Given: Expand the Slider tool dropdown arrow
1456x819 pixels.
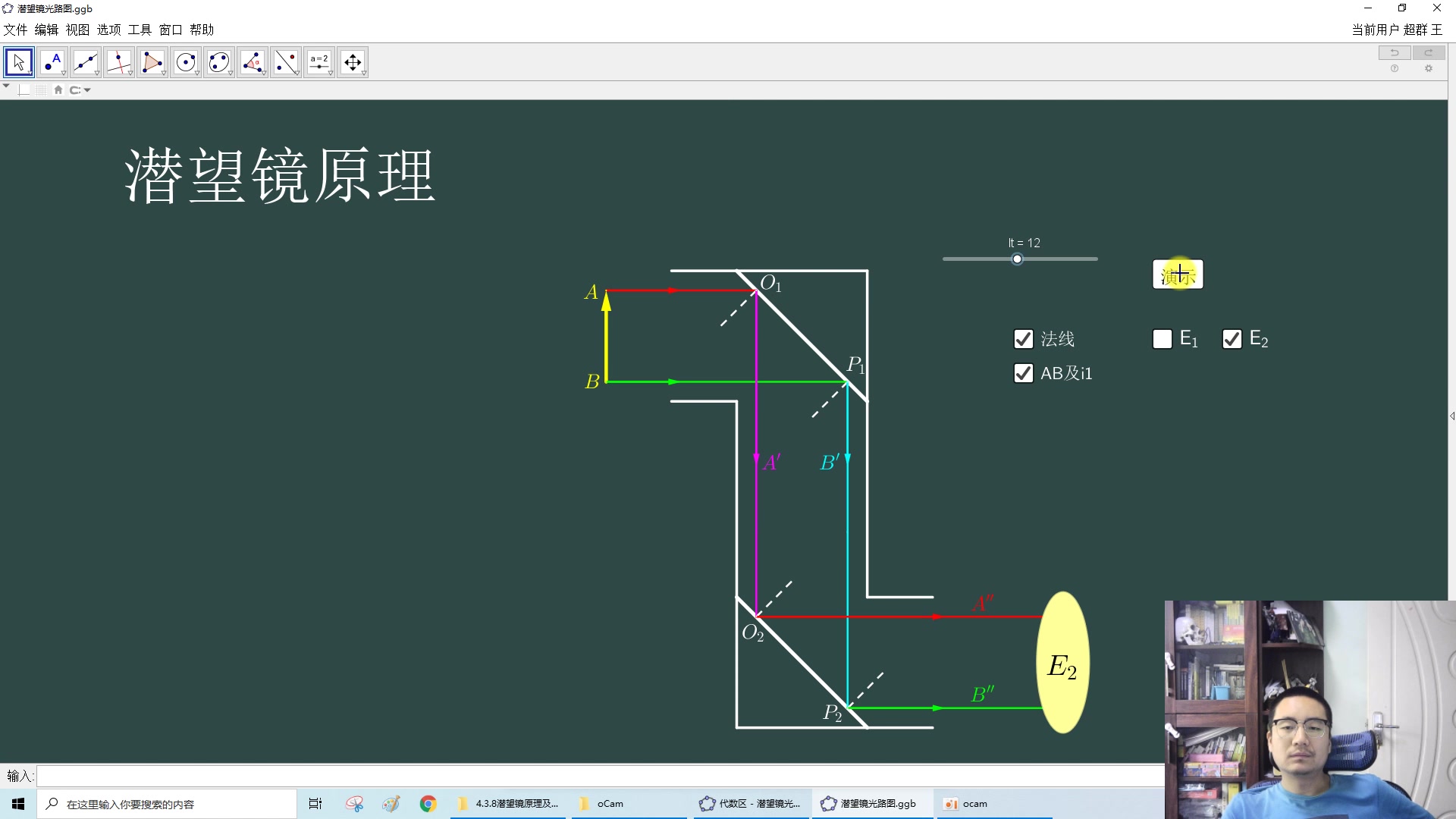Looking at the screenshot, I should click(x=331, y=74).
